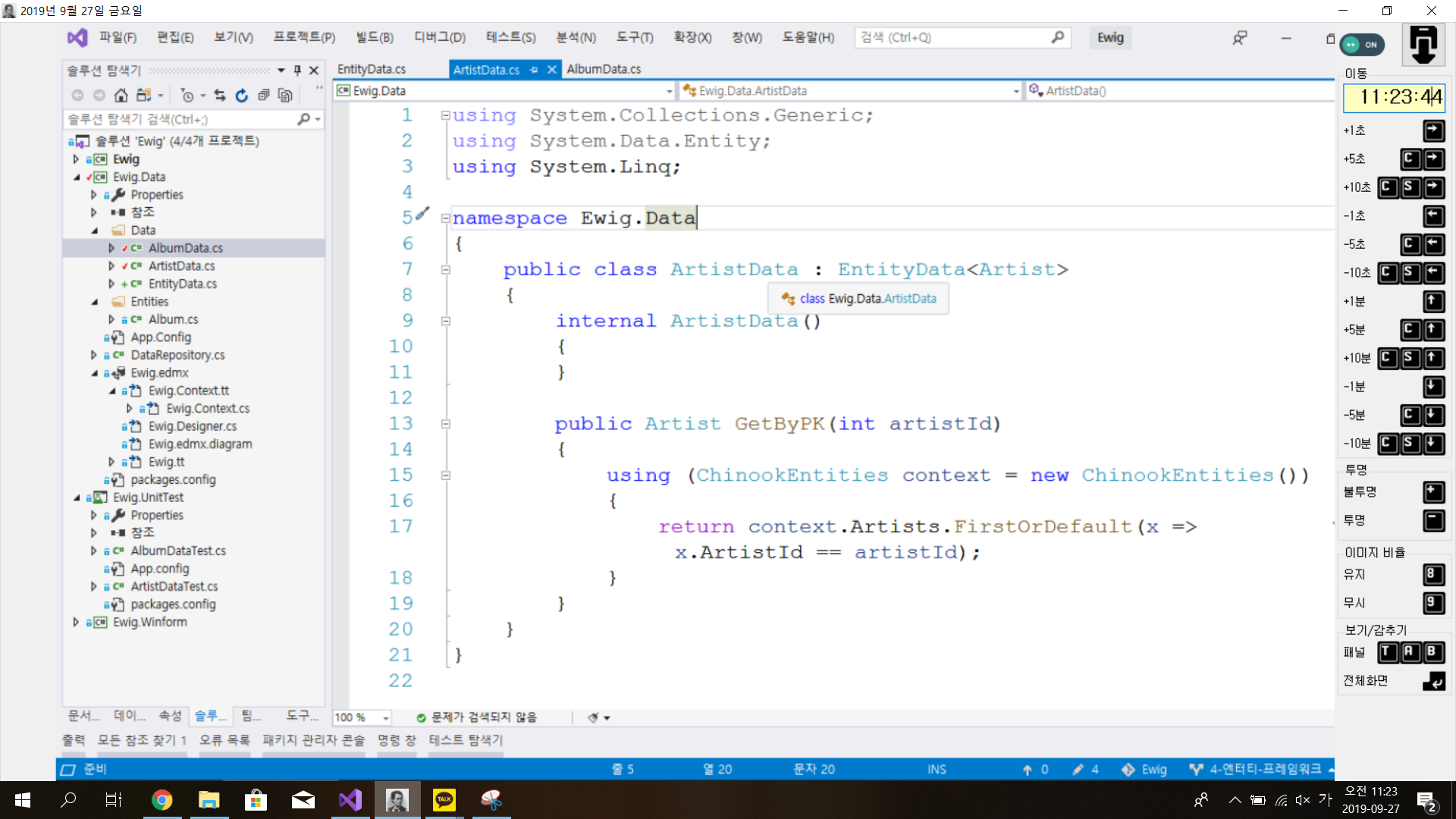Open the 100 % zoom dropdown
This screenshot has width=1456, height=819.
(386, 717)
